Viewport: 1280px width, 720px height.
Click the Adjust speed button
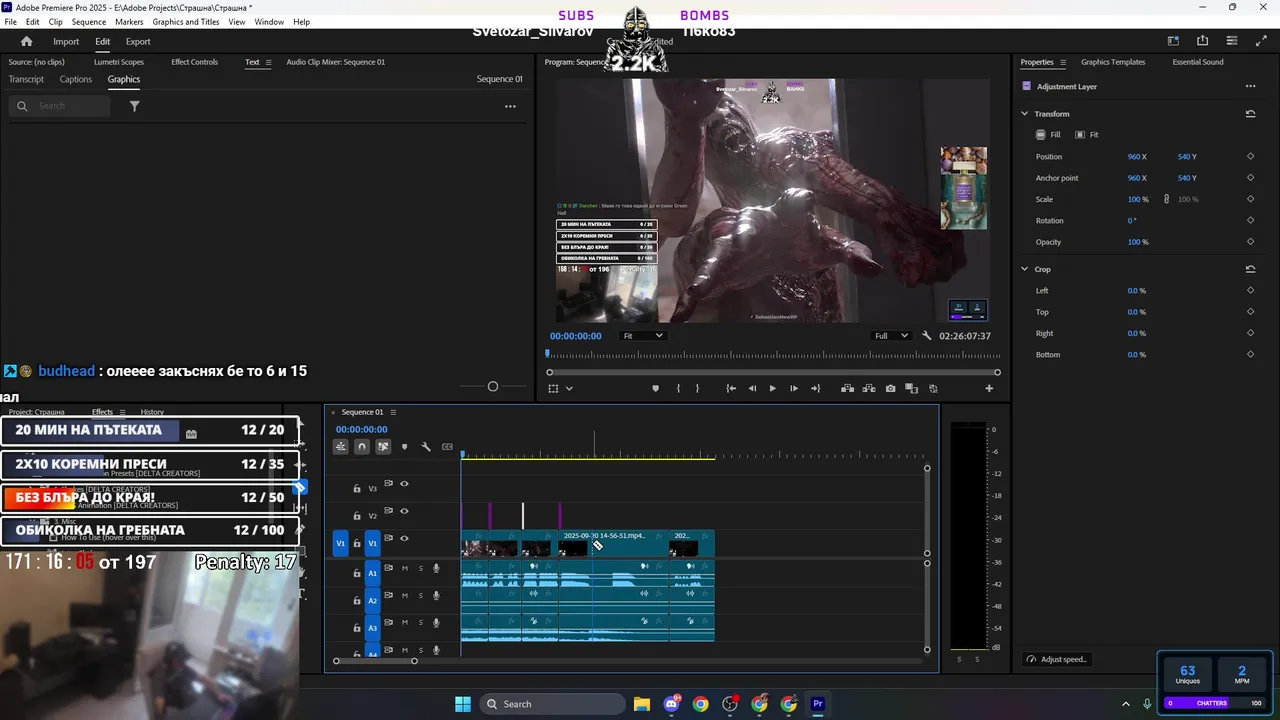click(x=1057, y=659)
